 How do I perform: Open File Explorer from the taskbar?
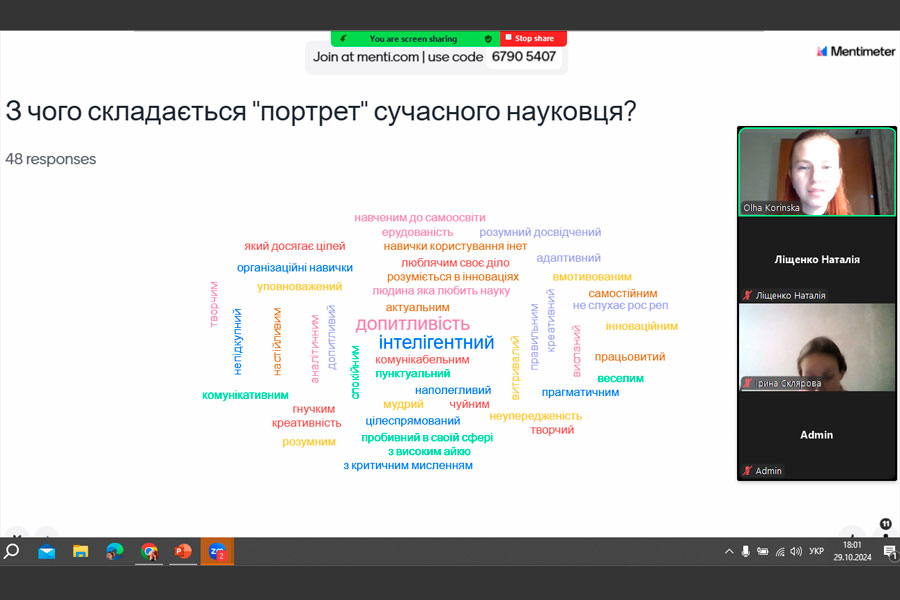click(x=81, y=551)
